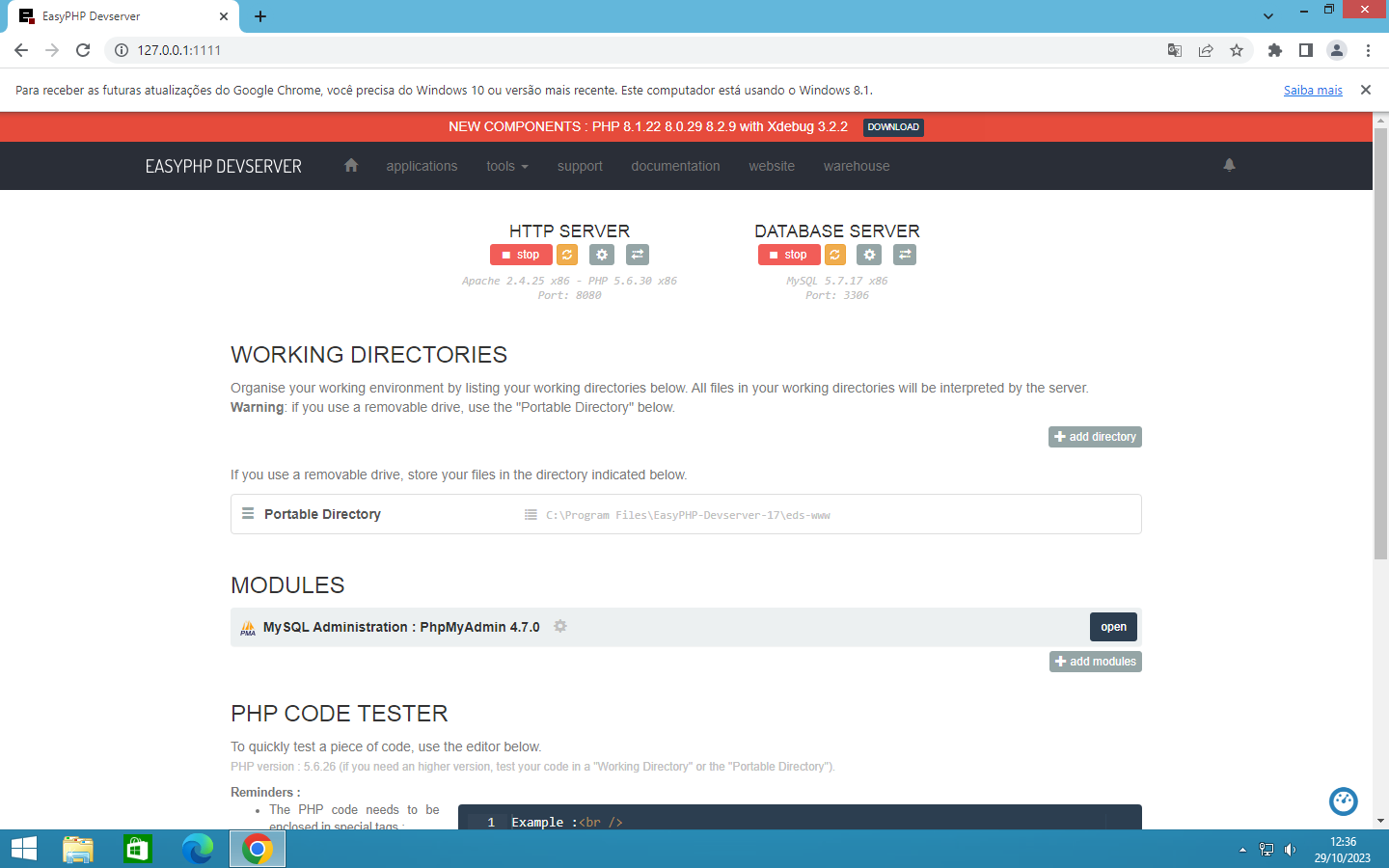Image resolution: width=1389 pixels, height=868 pixels.
Task: Open the support menu item
Action: [x=580, y=166]
